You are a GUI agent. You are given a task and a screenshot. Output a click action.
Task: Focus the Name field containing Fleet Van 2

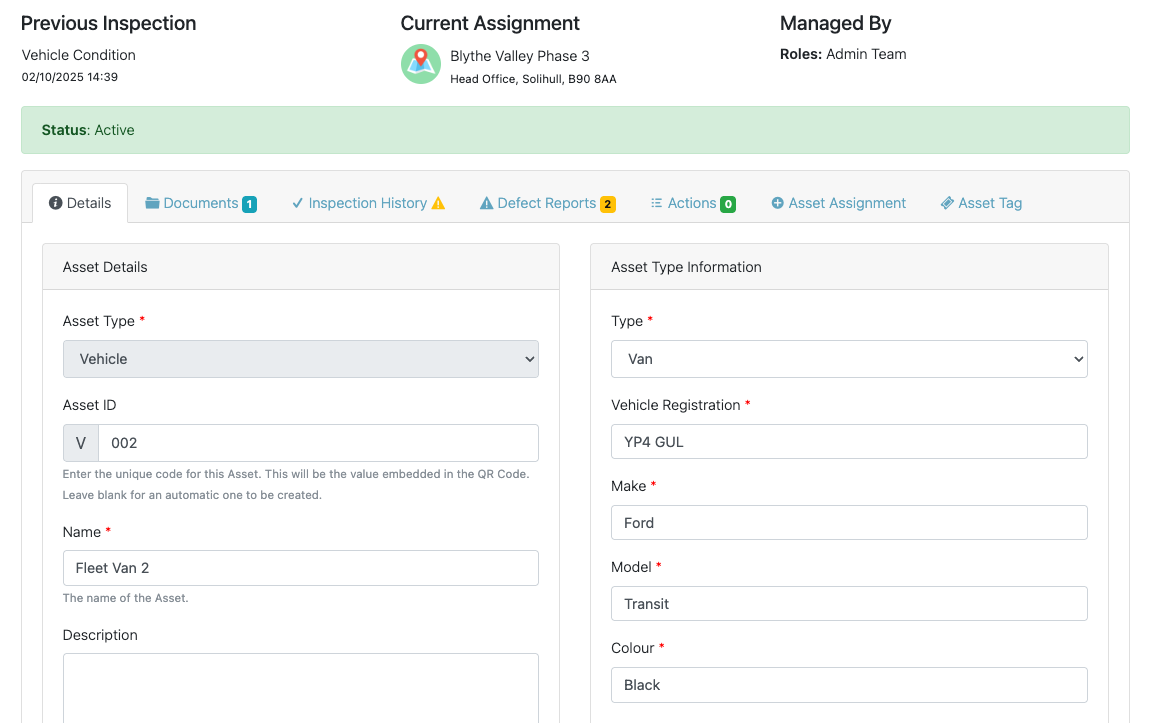coord(300,568)
